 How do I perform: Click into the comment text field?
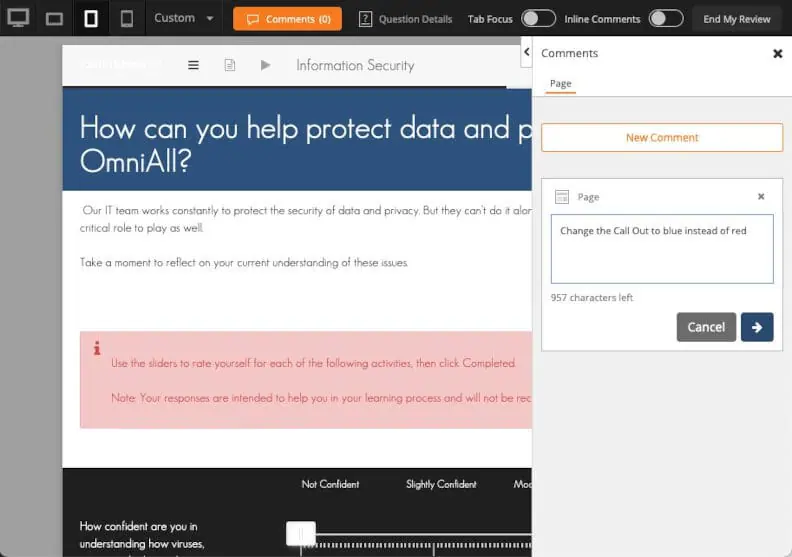coord(662,249)
